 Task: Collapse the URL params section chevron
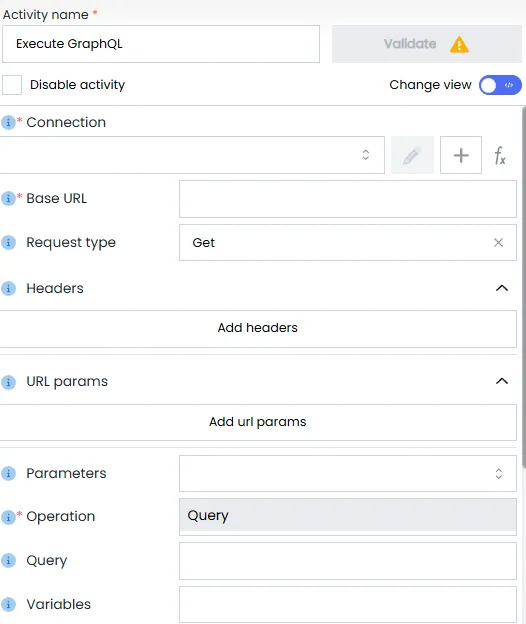tap(502, 381)
